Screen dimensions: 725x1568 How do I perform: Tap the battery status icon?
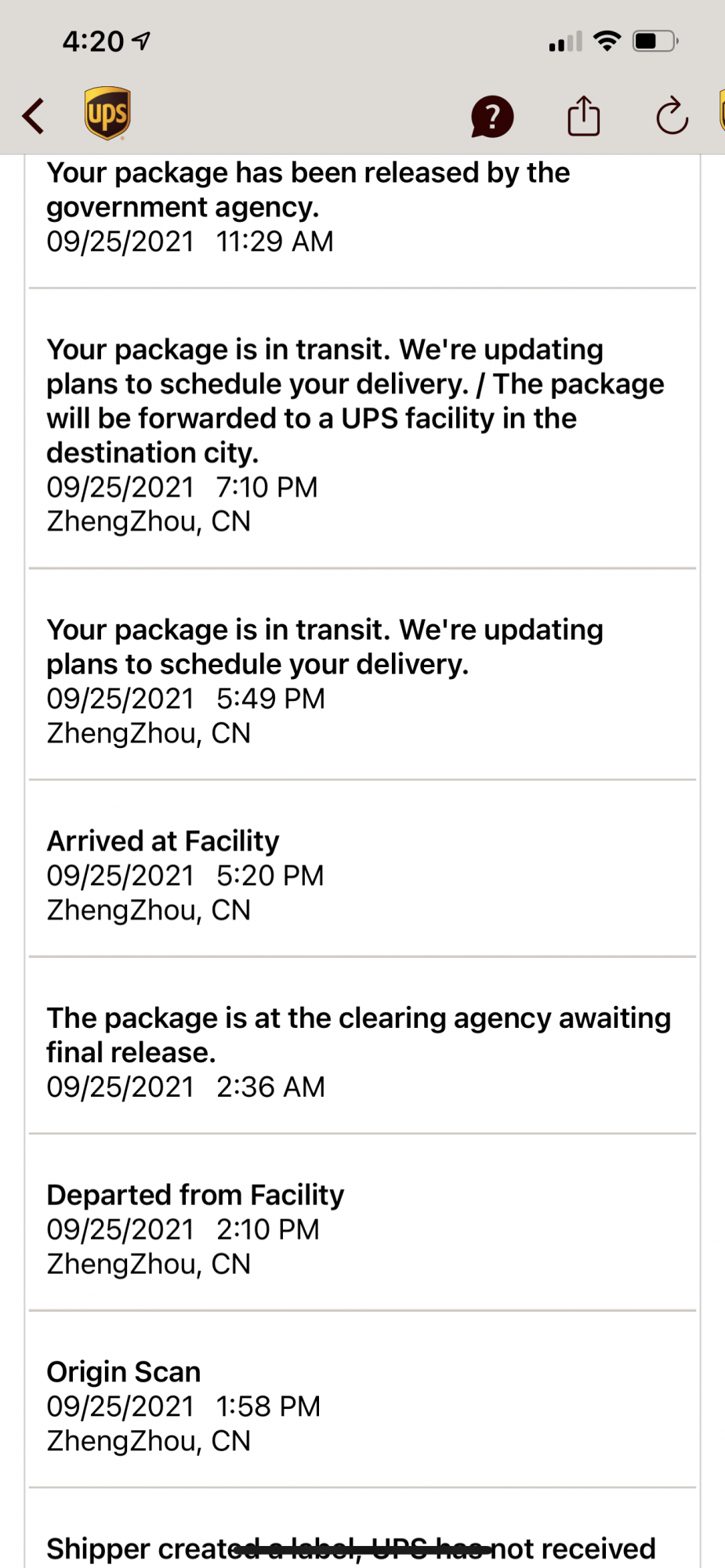tap(655, 41)
